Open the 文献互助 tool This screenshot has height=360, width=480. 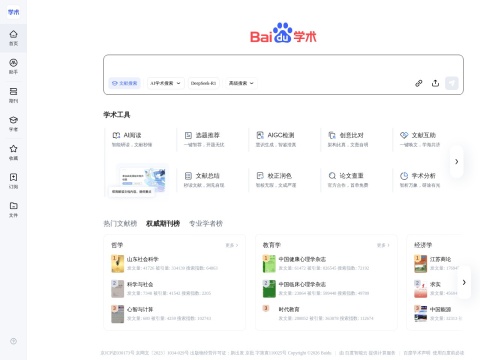[420, 139]
